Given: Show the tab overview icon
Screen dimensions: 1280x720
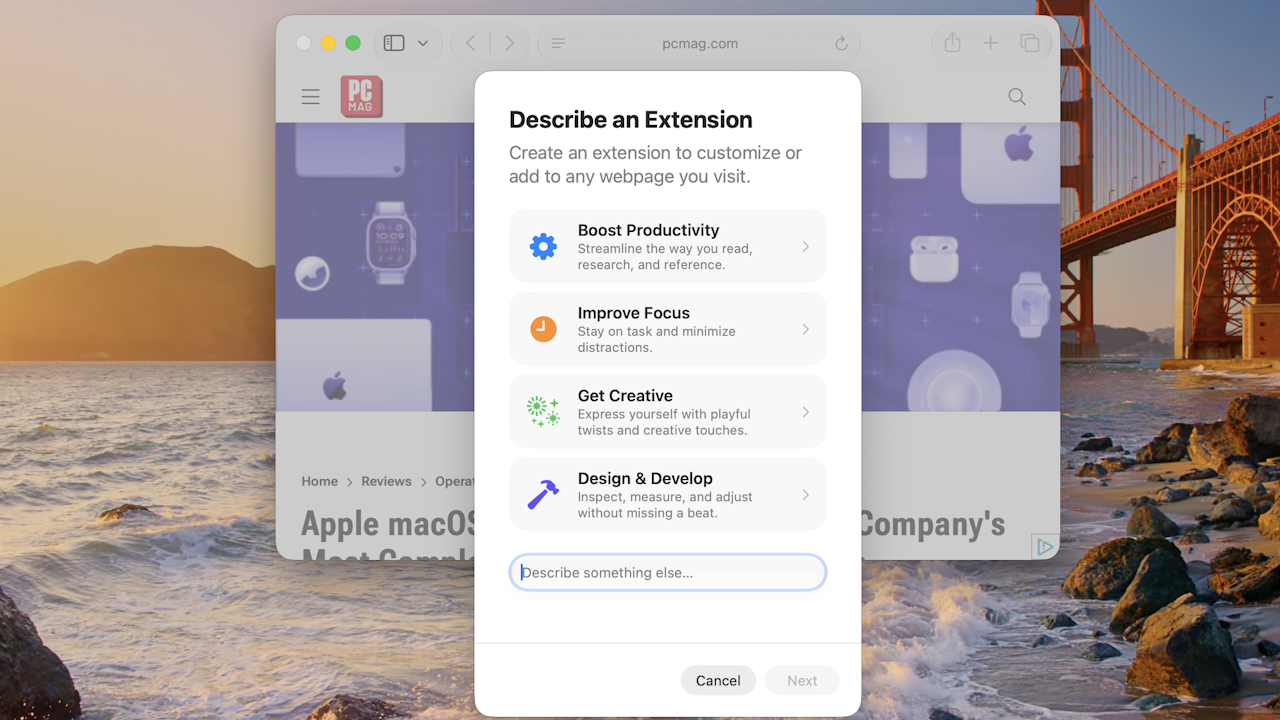Looking at the screenshot, I should point(1029,43).
